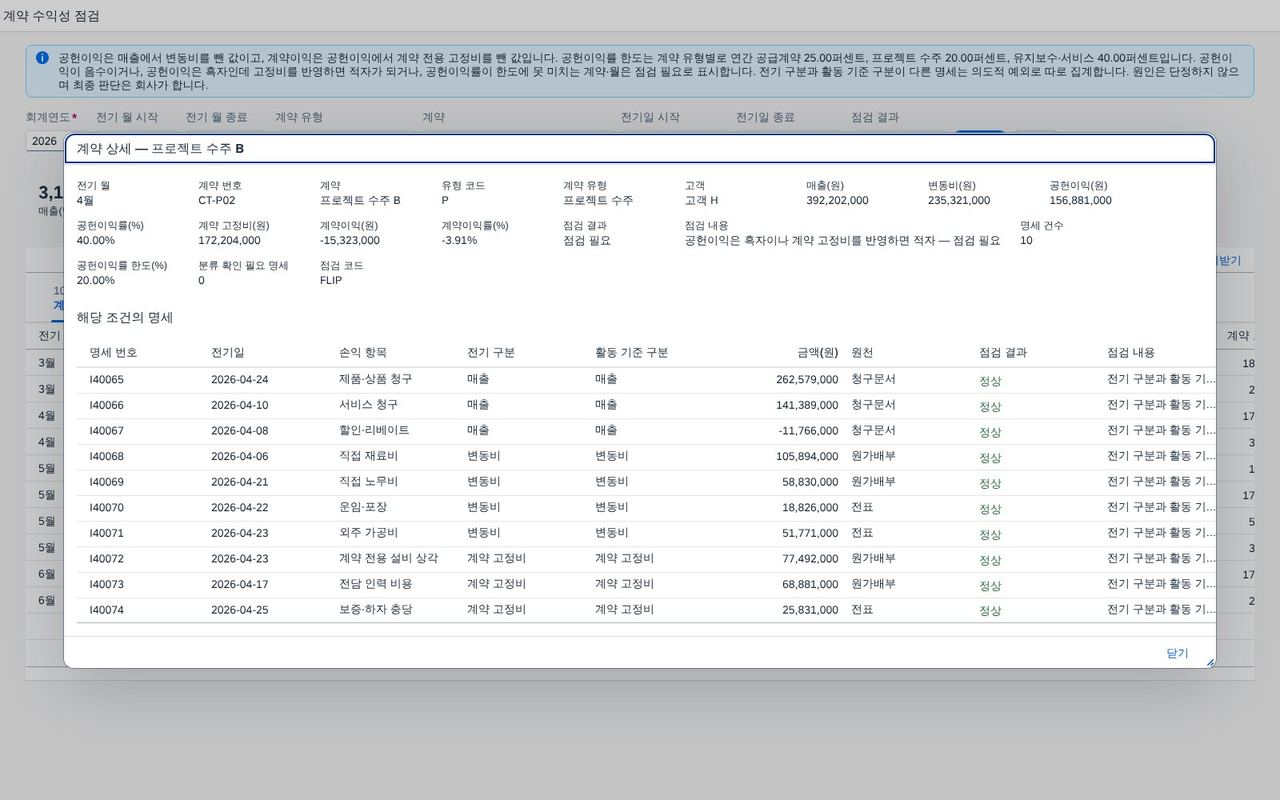Click the 할인·리베이트 item cell
Viewport: 1280px width, 800px height.
click(x=374, y=430)
